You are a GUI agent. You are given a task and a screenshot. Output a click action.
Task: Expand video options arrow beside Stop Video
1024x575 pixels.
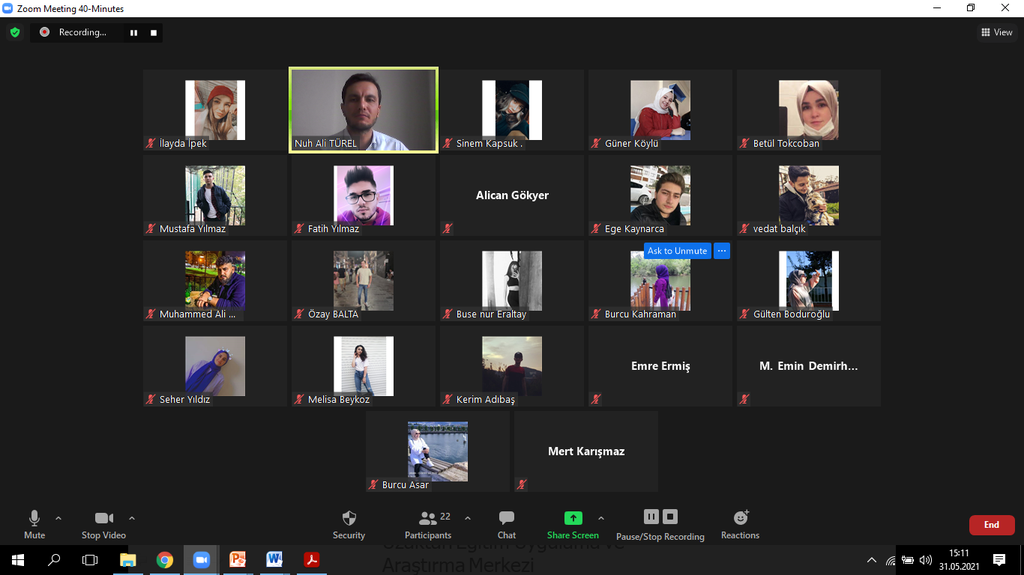coord(132,518)
